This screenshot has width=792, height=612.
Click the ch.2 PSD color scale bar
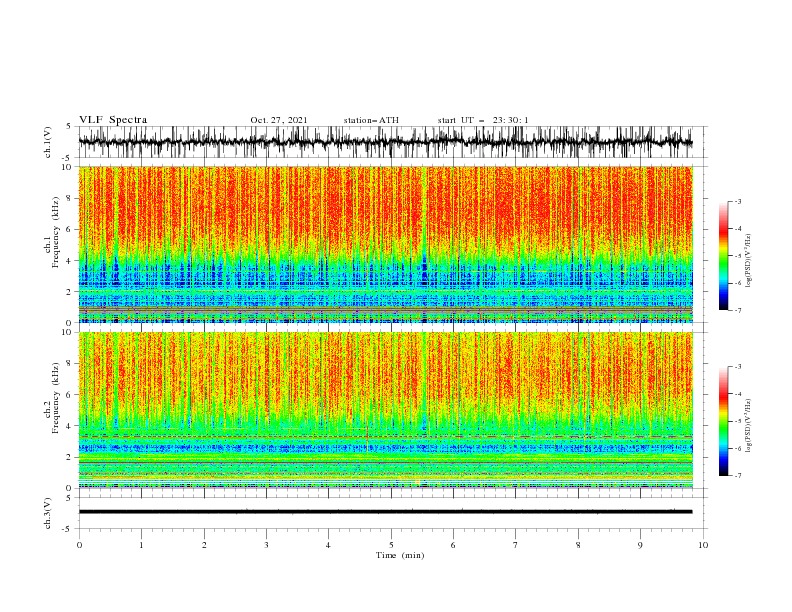(723, 421)
